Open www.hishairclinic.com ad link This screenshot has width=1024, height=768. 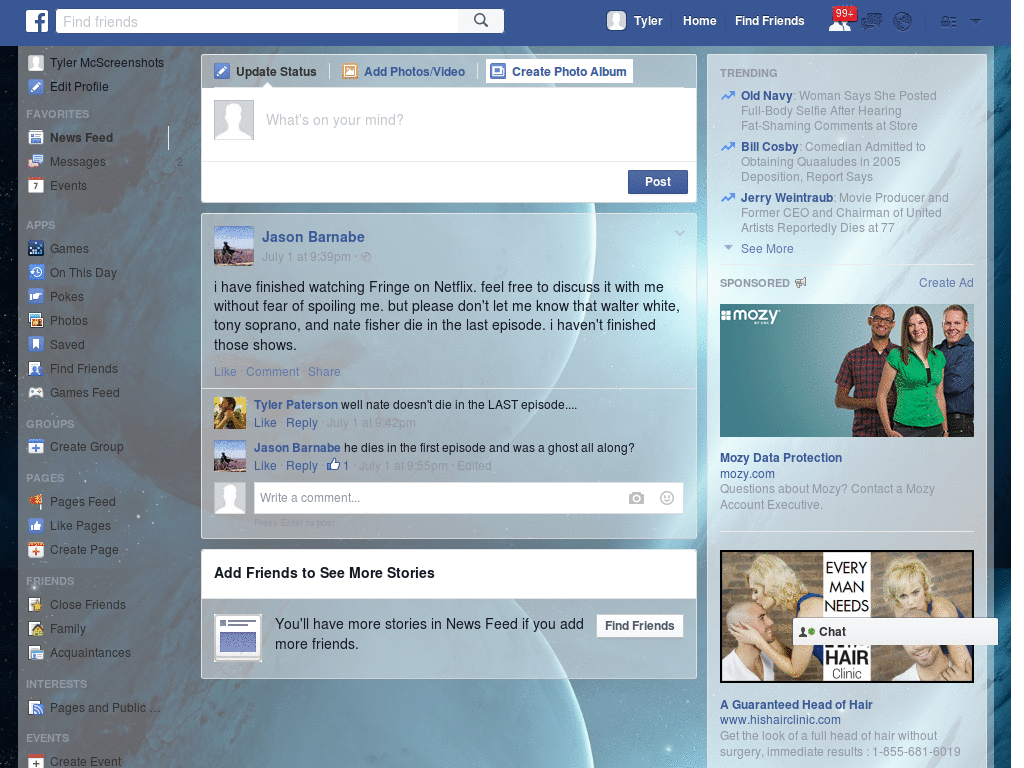click(x=780, y=720)
